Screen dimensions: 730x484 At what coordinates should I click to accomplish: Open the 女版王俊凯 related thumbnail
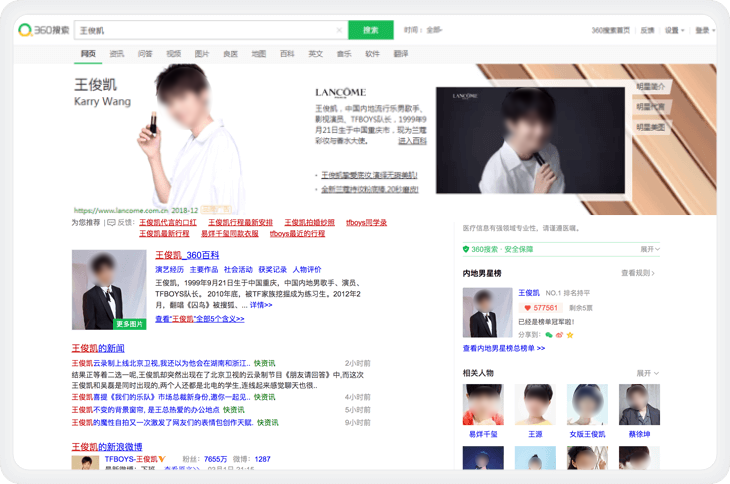[x=588, y=404]
